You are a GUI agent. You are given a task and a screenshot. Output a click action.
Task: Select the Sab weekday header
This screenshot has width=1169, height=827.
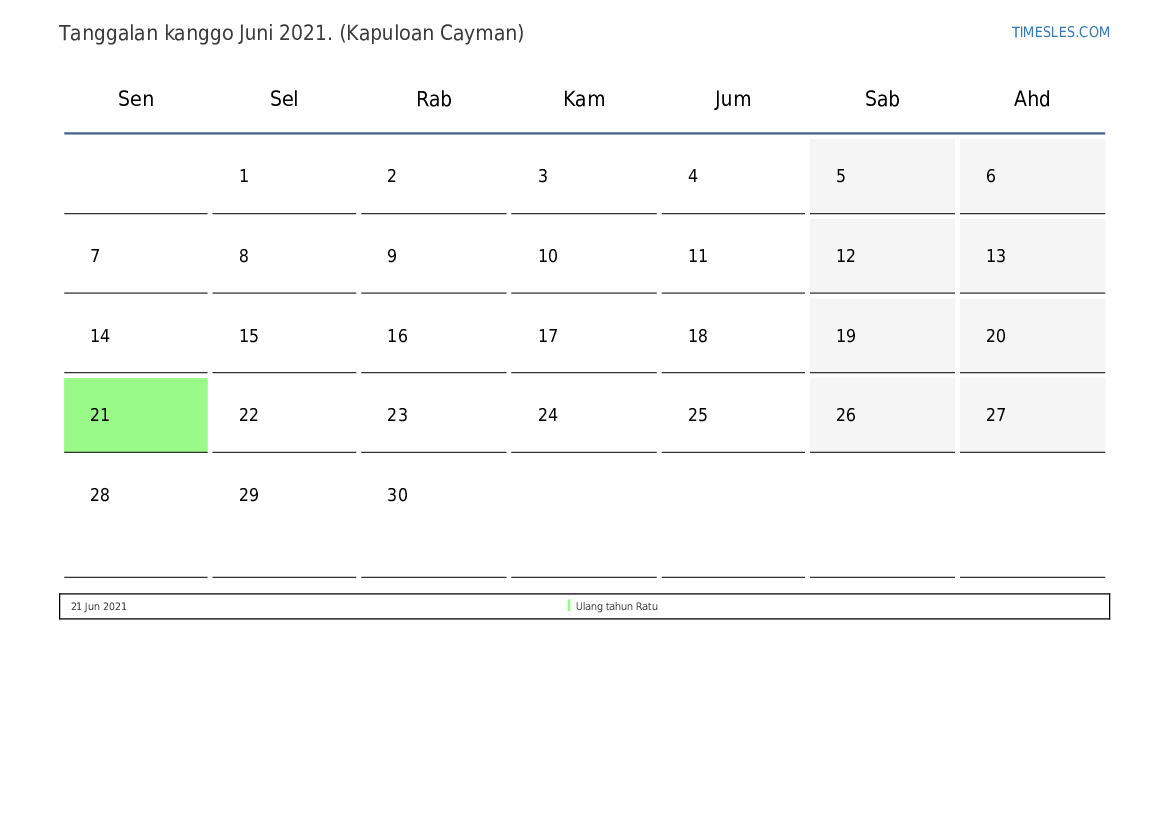click(x=882, y=98)
